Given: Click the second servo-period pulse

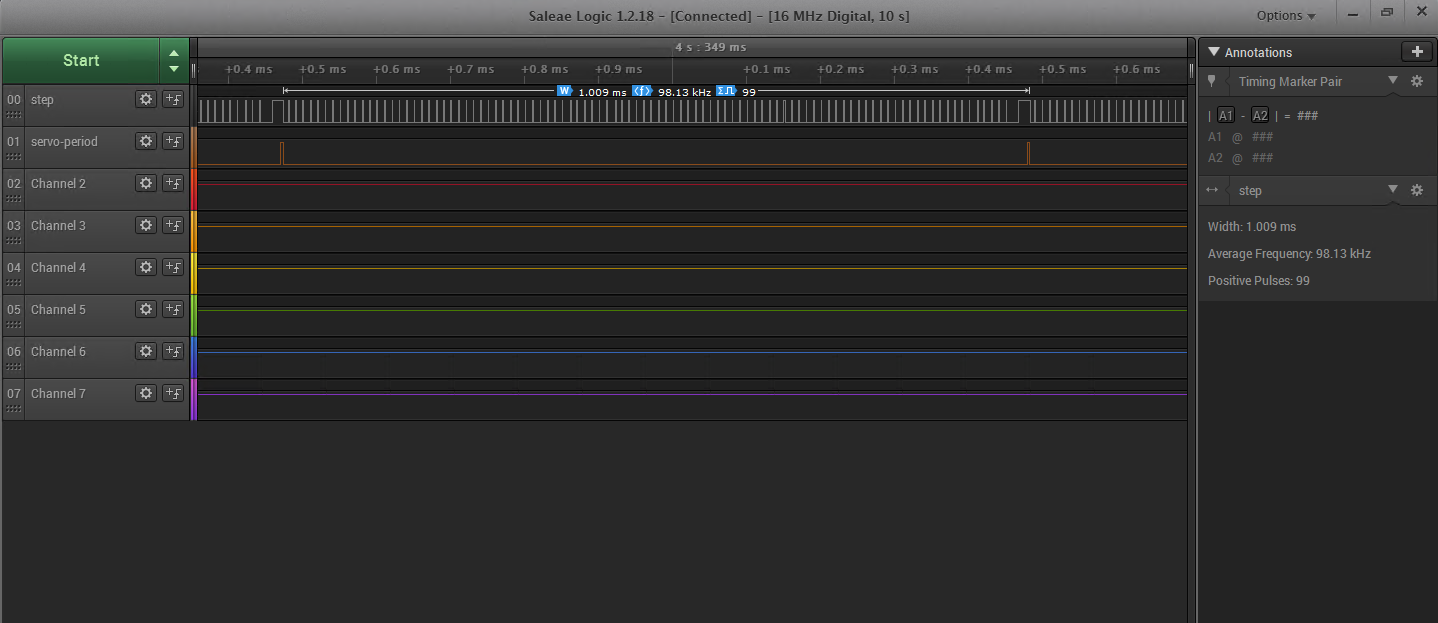Looking at the screenshot, I should [1028, 153].
